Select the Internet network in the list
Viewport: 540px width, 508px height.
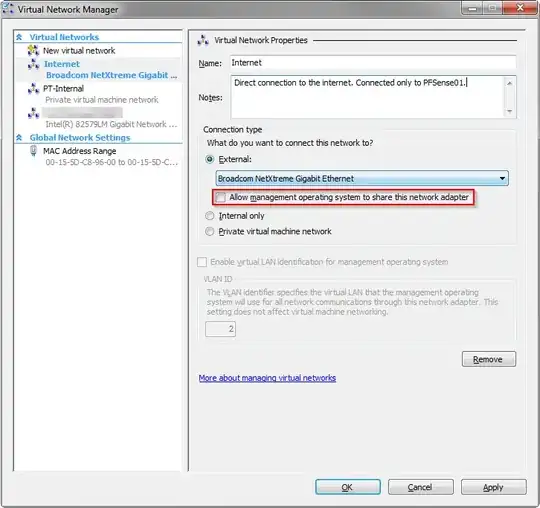[62, 64]
